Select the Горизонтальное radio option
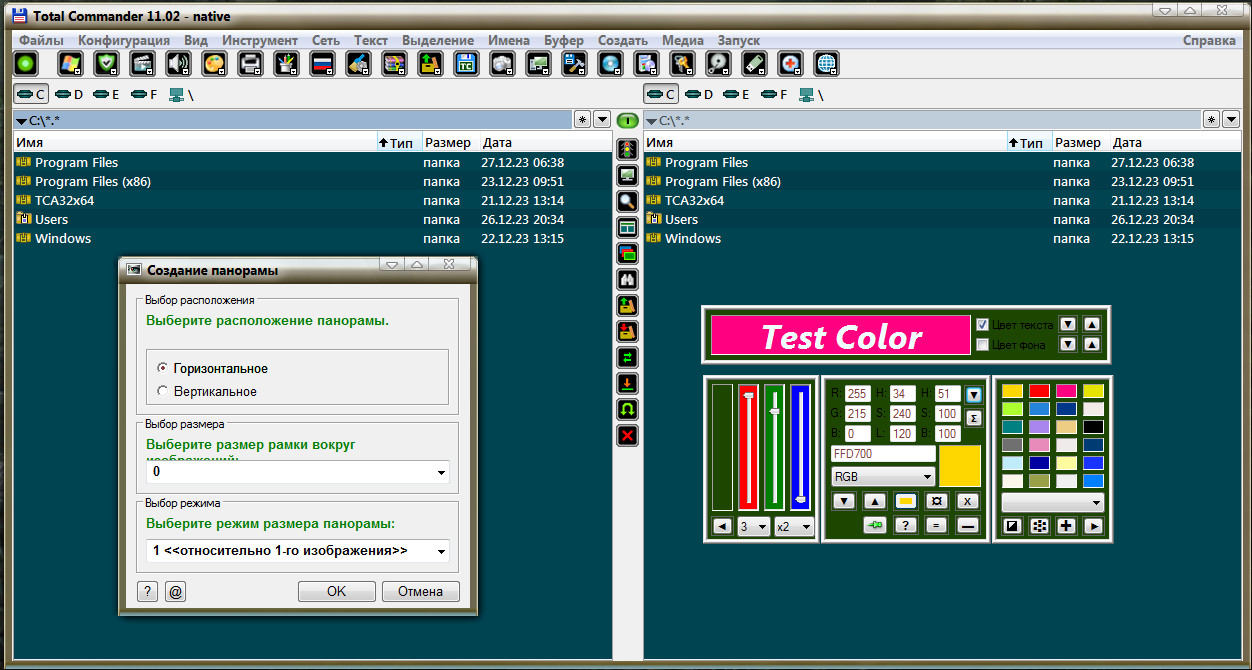1252x670 pixels. click(212, 369)
